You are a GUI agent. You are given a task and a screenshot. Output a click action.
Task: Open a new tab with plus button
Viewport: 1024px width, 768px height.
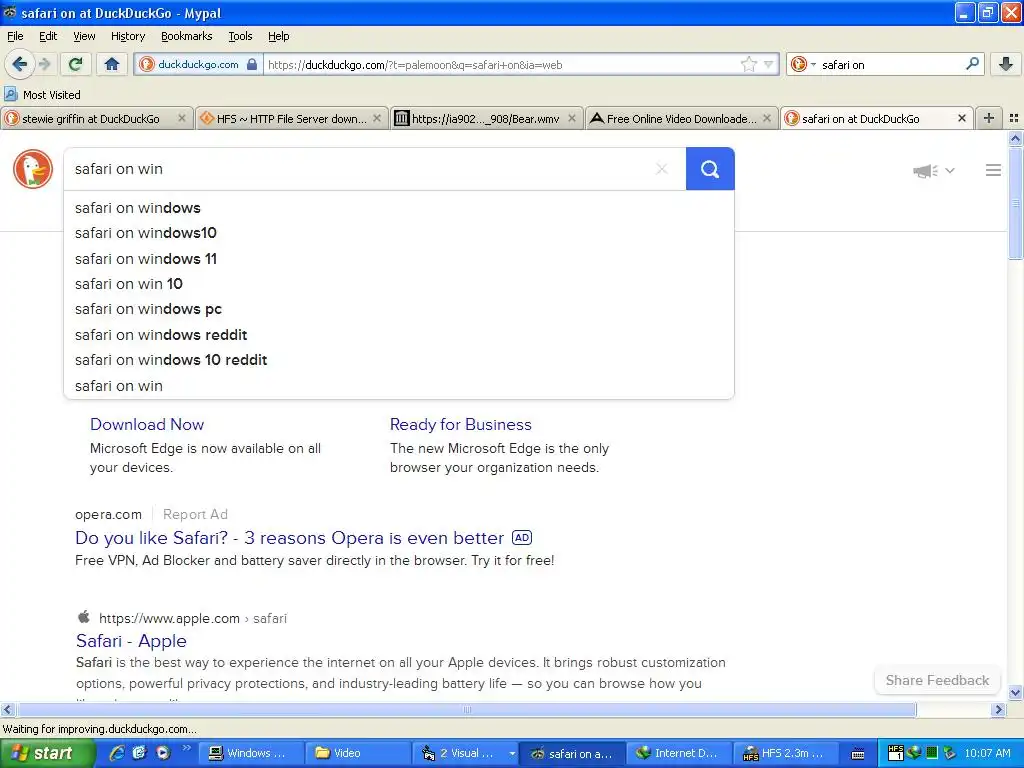tap(989, 118)
